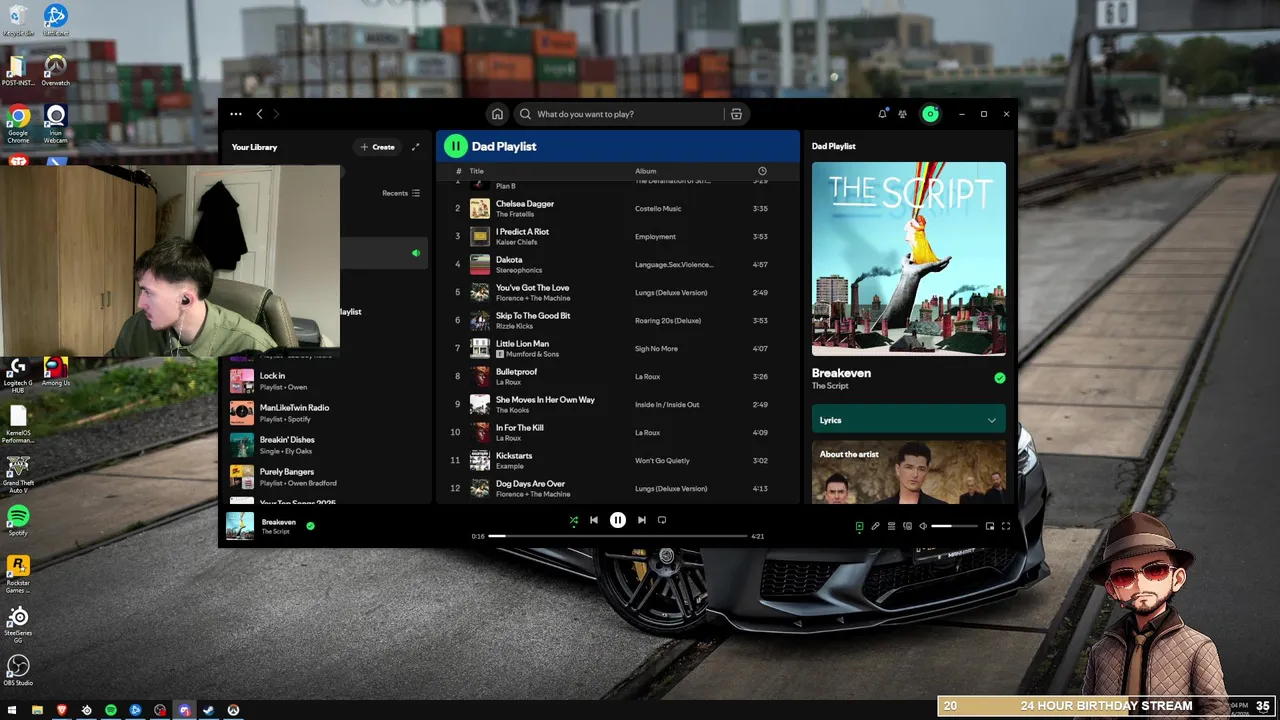The width and height of the screenshot is (1280, 720).
Task: Open Logitech G HUB desktop icon
Action: point(18,375)
